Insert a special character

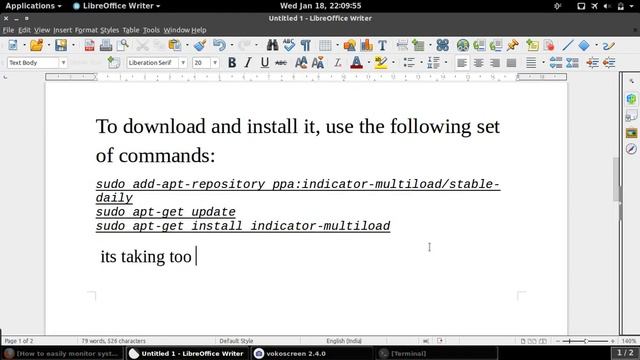(443, 45)
